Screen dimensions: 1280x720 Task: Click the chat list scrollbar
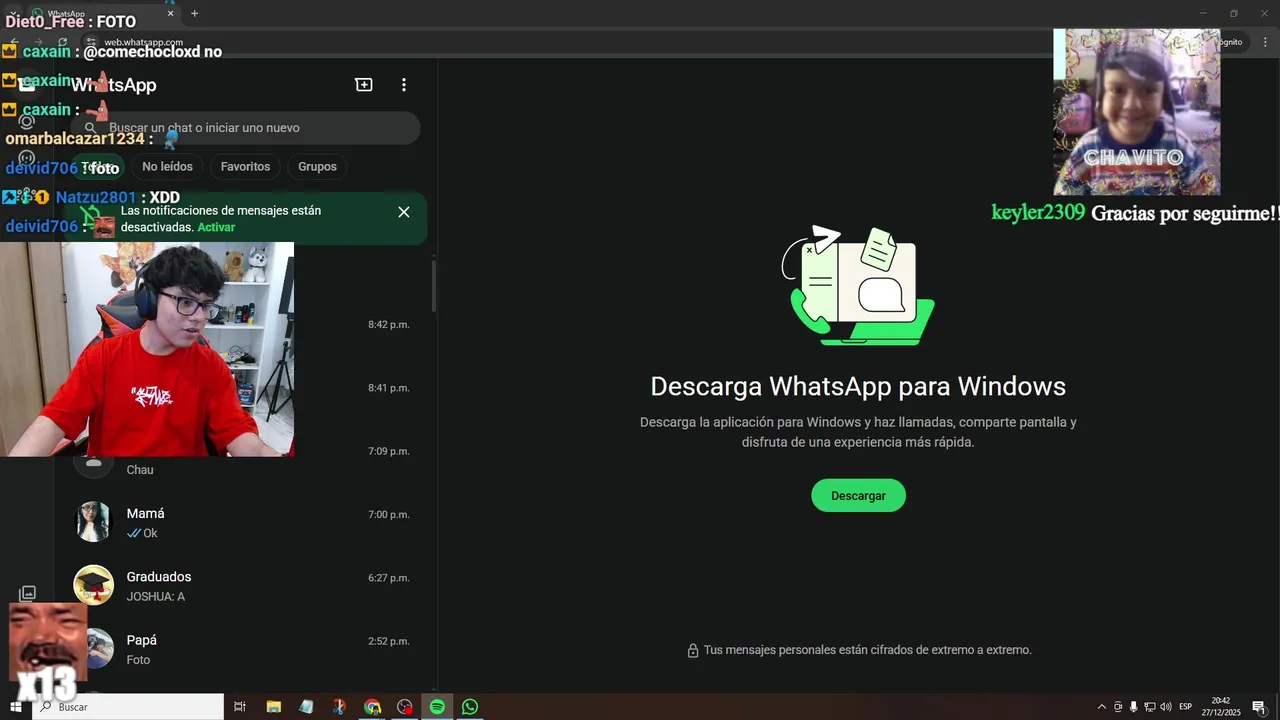point(433,284)
